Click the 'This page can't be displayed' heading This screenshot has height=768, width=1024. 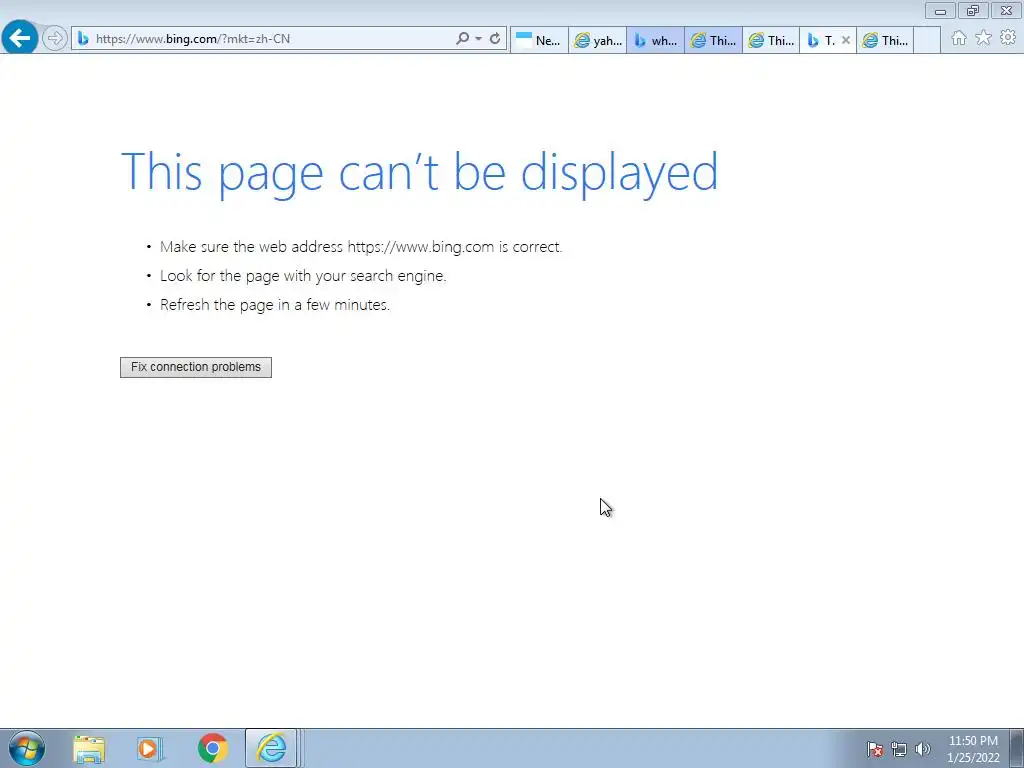419,172
